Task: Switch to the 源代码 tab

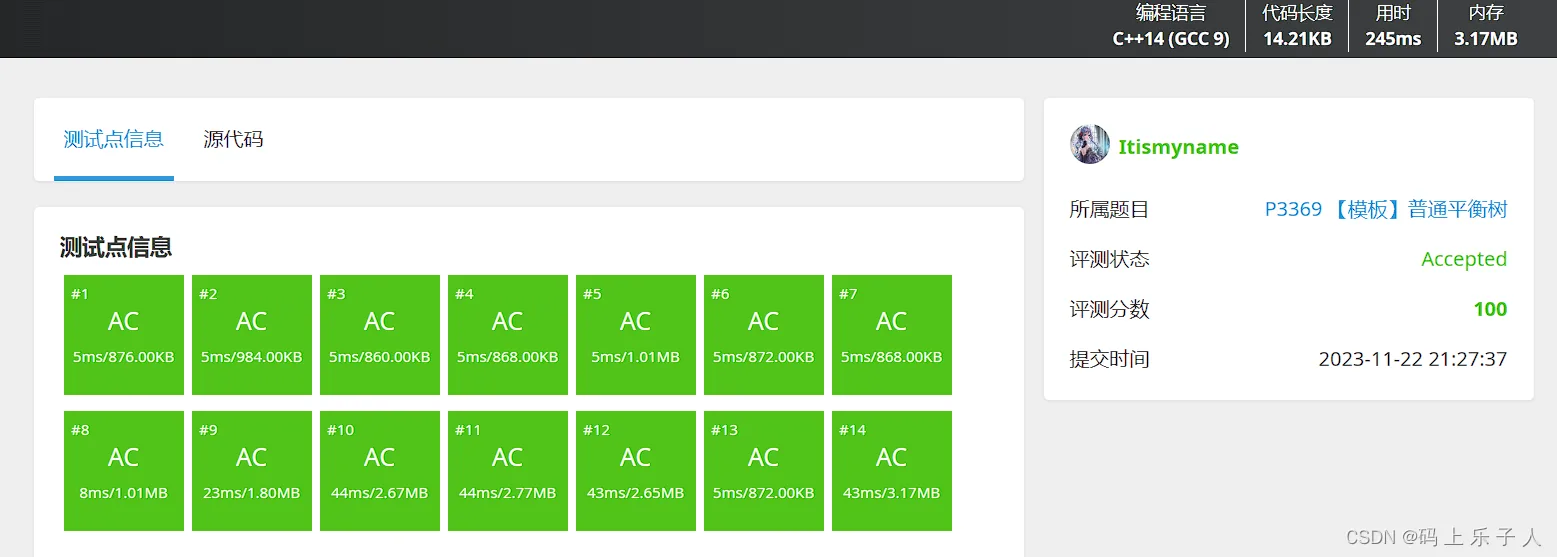Action: click(x=233, y=139)
